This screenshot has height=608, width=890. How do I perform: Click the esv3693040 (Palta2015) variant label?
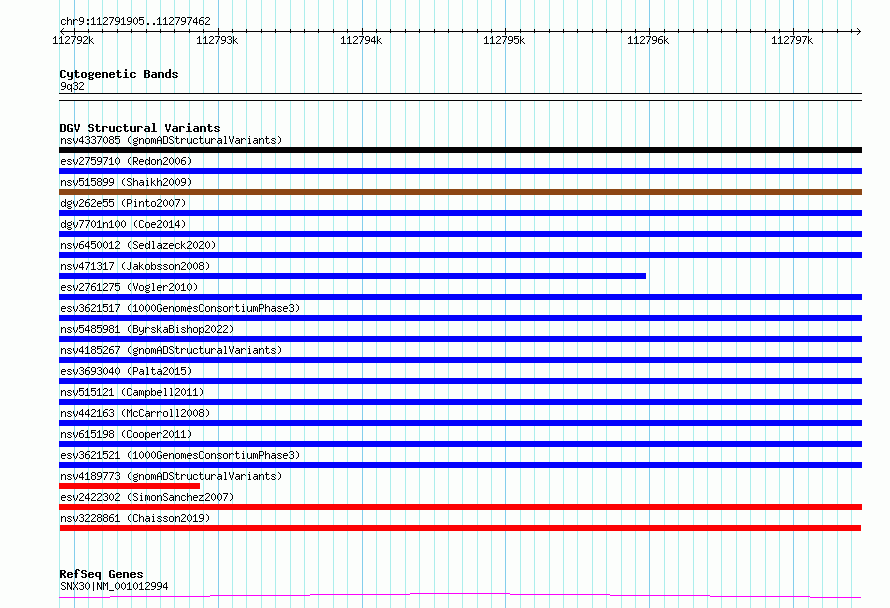coord(126,371)
